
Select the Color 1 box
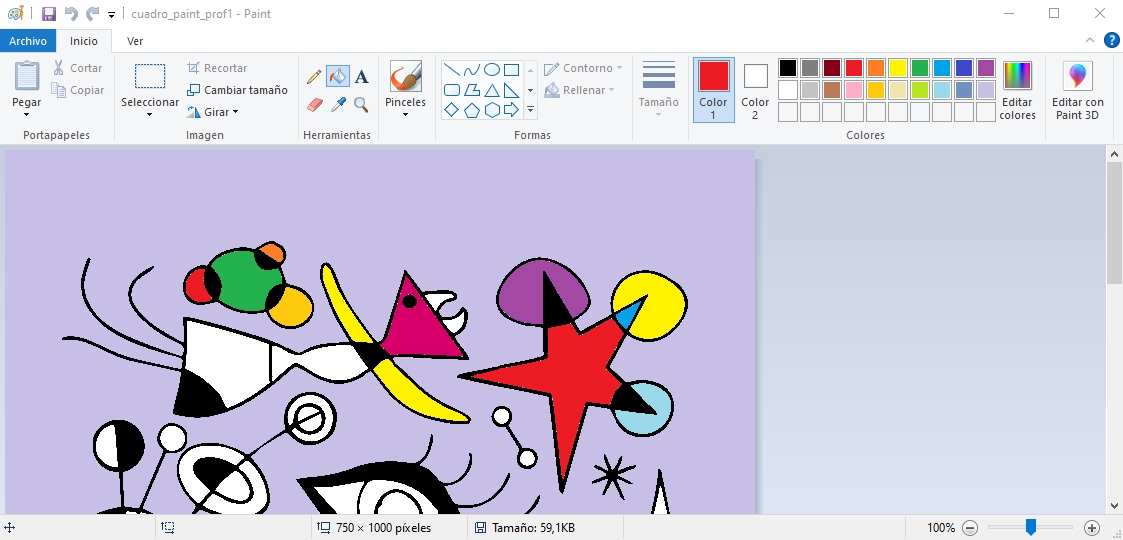click(x=713, y=90)
